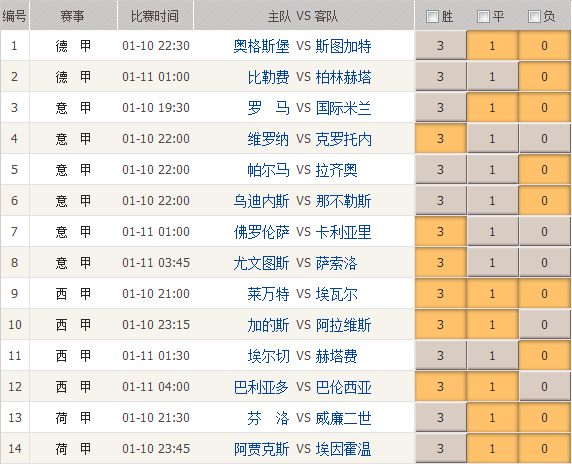
Task: Select win (3) for 芬洛 vs 威廉二世
Action: [x=441, y=418]
